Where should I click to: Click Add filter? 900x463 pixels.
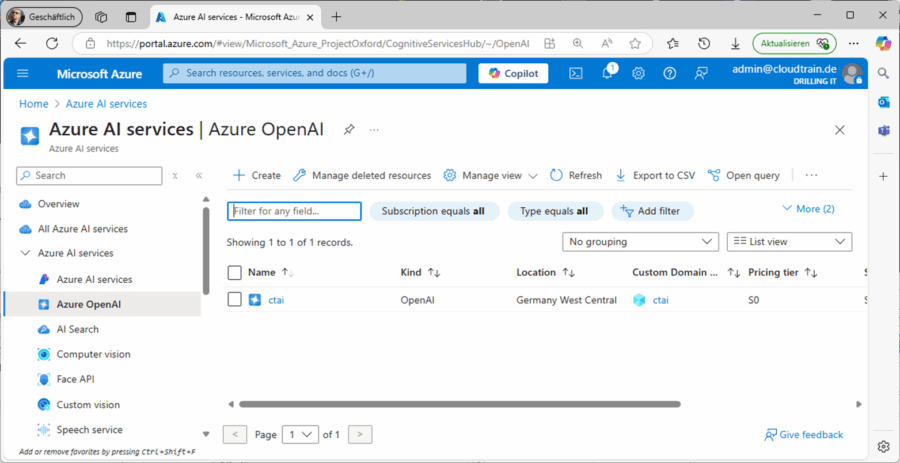click(x=653, y=211)
